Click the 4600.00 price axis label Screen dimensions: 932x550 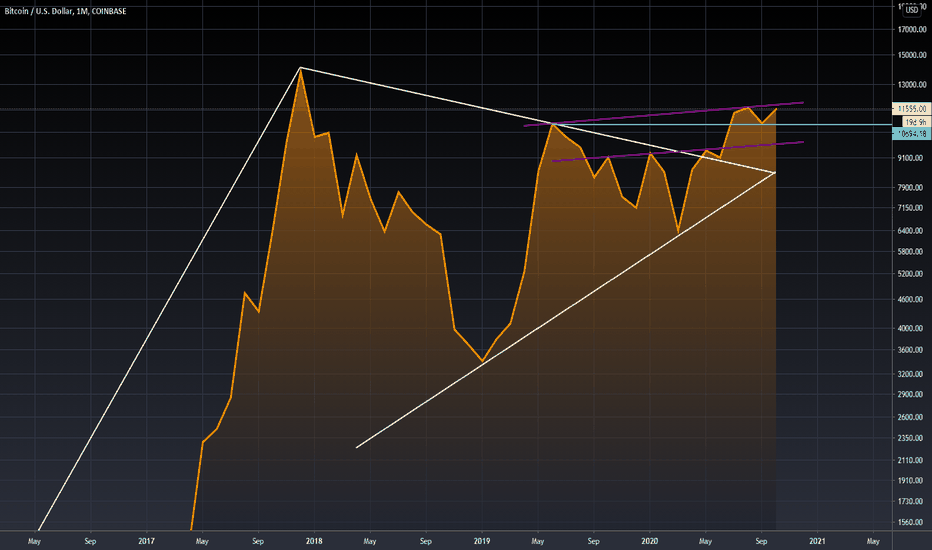tap(912, 300)
